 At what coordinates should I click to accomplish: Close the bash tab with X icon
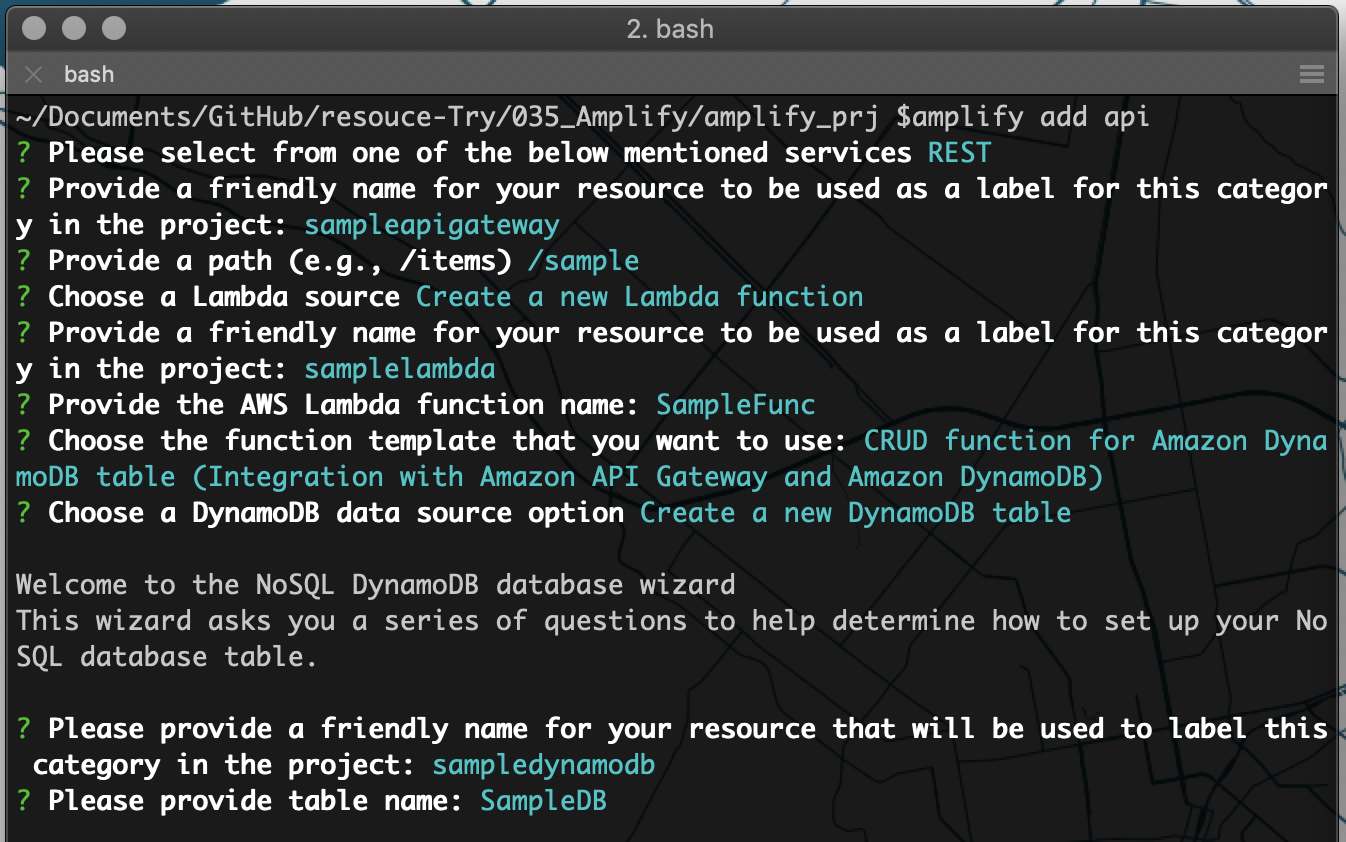tap(33, 74)
